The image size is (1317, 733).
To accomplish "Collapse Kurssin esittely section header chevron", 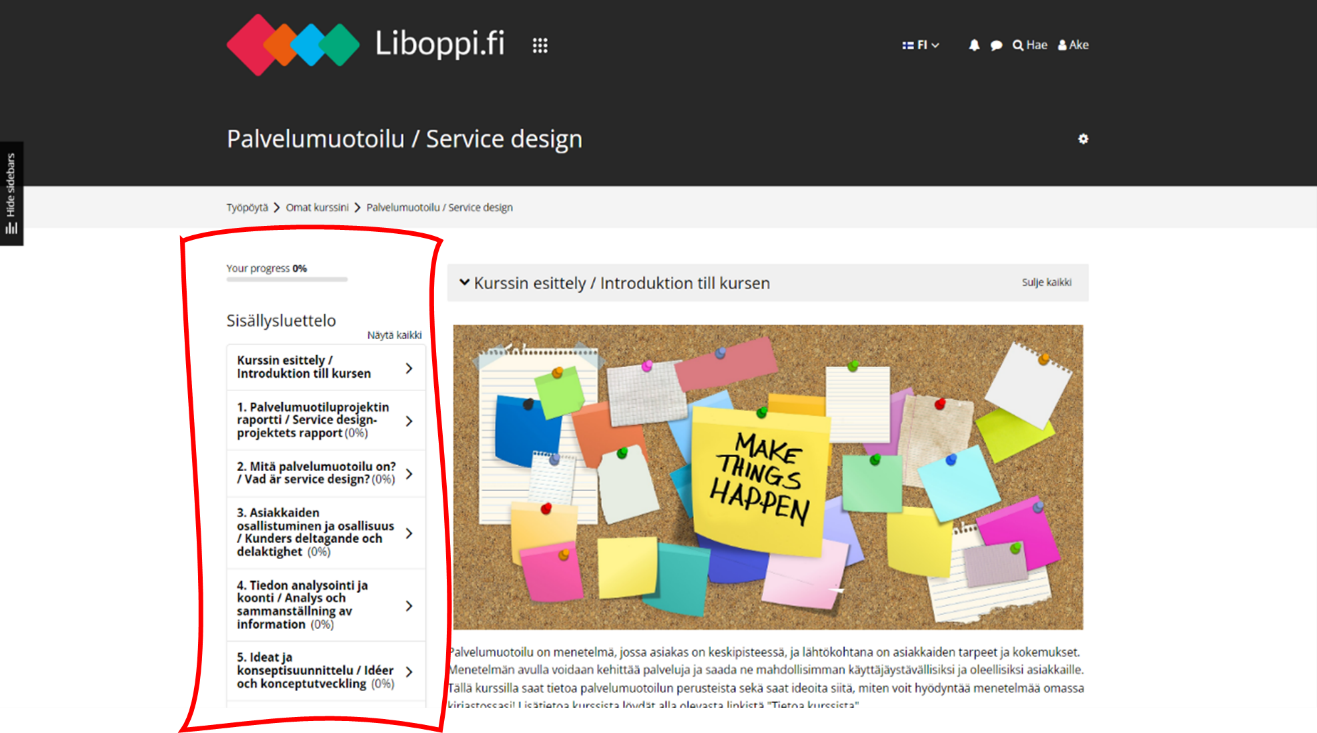I will 464,283.
